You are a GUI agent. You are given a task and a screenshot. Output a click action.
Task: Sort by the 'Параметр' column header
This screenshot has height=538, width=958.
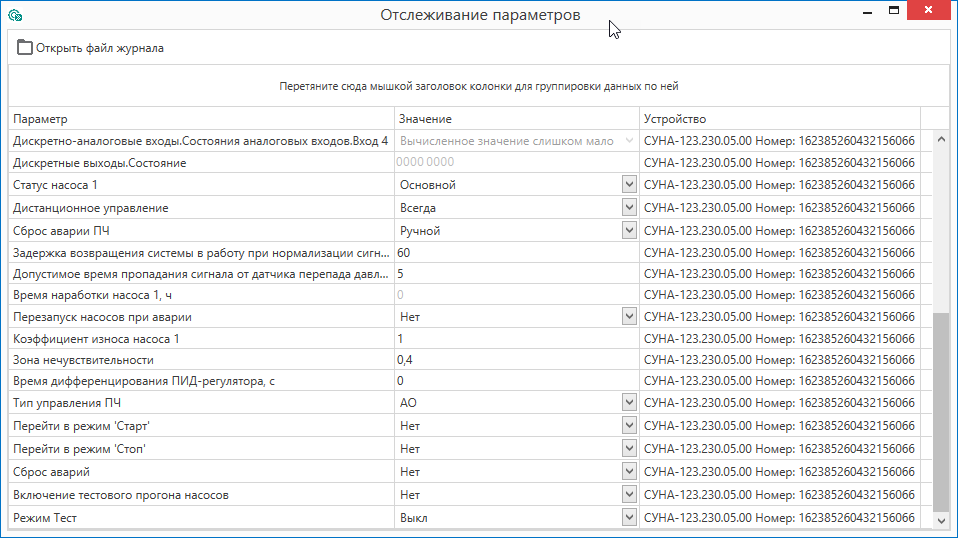pyautogui.click(x=202, y=118)
